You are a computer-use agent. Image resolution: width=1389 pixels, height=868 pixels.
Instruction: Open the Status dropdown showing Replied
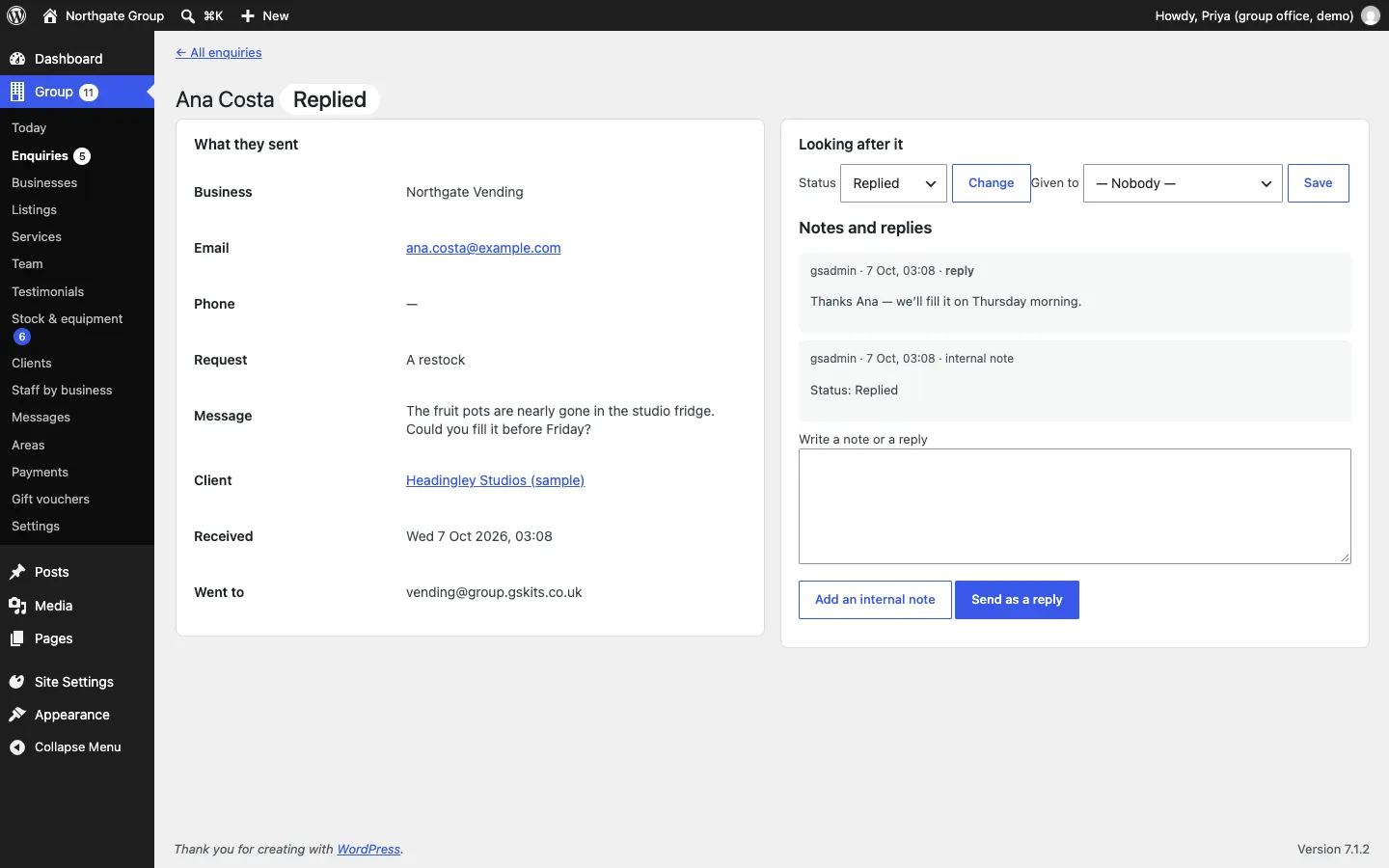click(x=894, y=183)
